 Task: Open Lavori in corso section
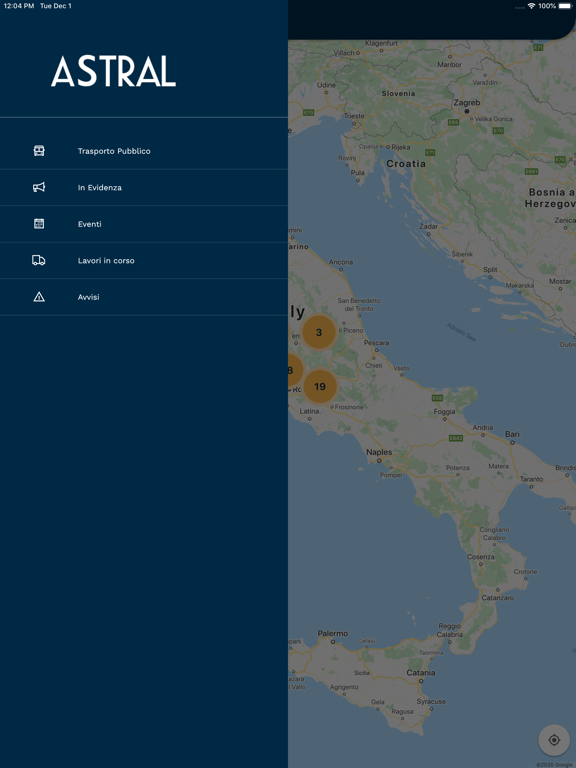coord(144,261)
